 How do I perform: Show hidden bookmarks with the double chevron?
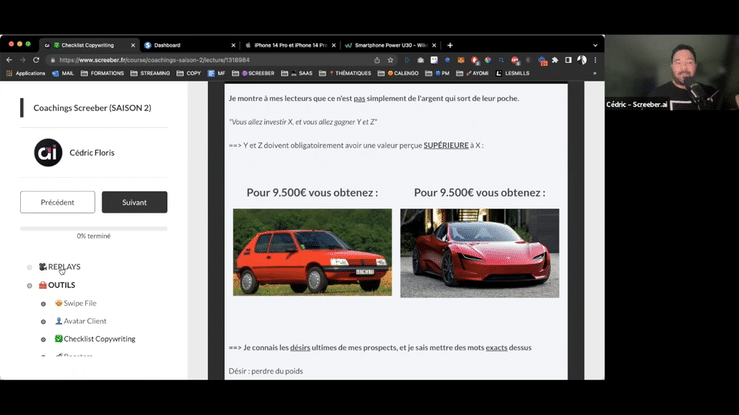[x=595, y=73]
